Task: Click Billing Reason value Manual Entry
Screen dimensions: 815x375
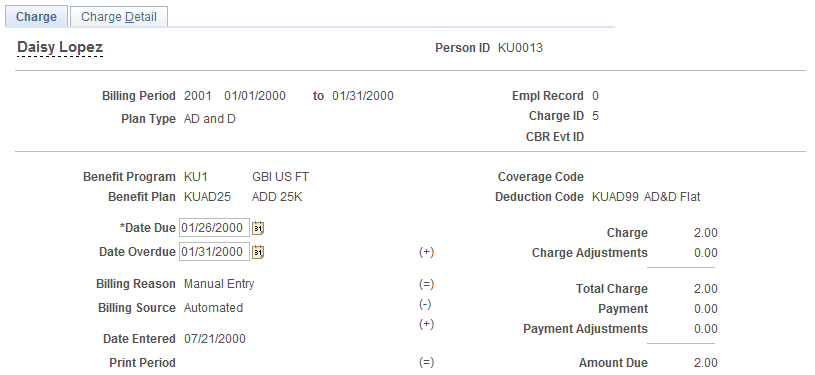Action: (x=219, y=284)
